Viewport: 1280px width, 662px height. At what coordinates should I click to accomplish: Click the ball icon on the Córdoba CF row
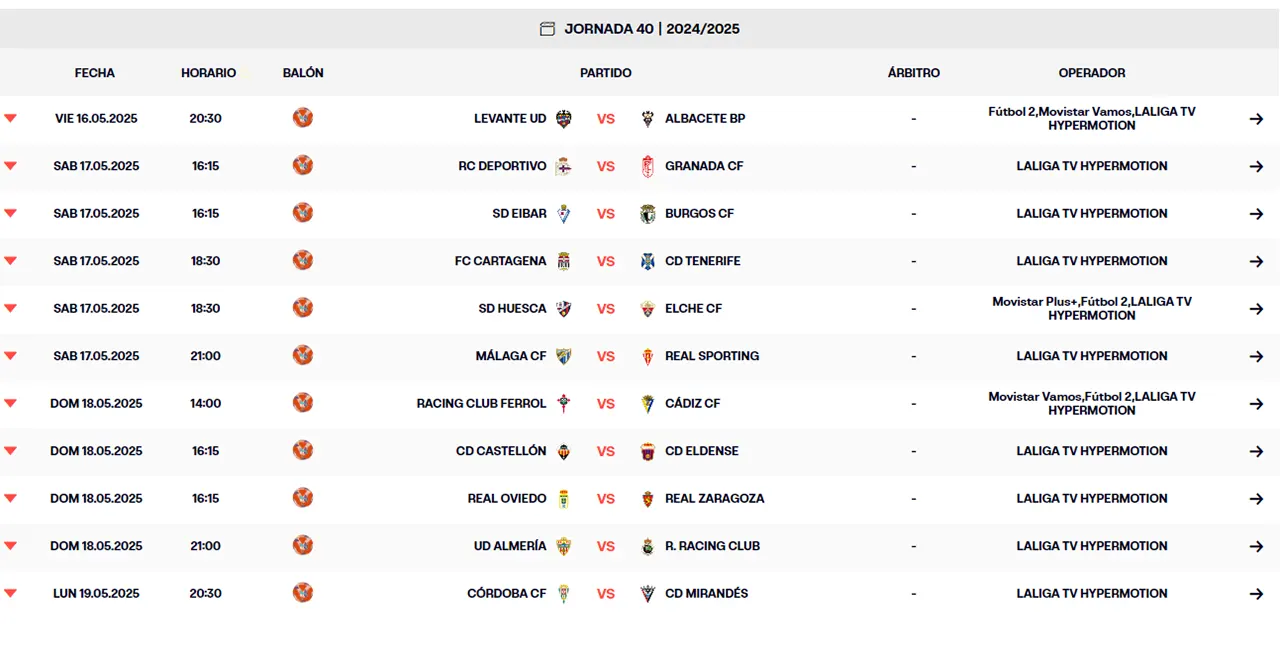click(x=303, y=593)
